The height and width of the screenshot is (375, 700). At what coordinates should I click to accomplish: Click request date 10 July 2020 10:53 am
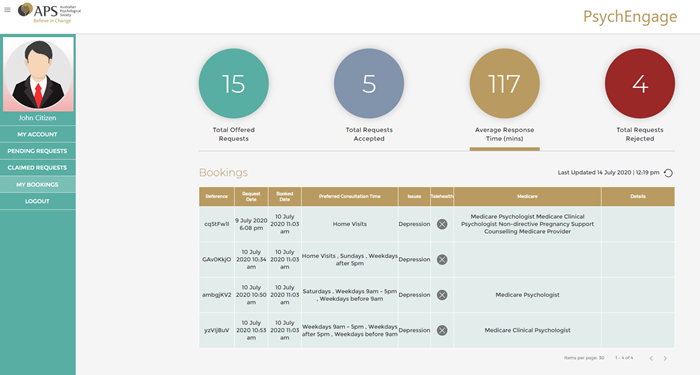click(251, 330)
